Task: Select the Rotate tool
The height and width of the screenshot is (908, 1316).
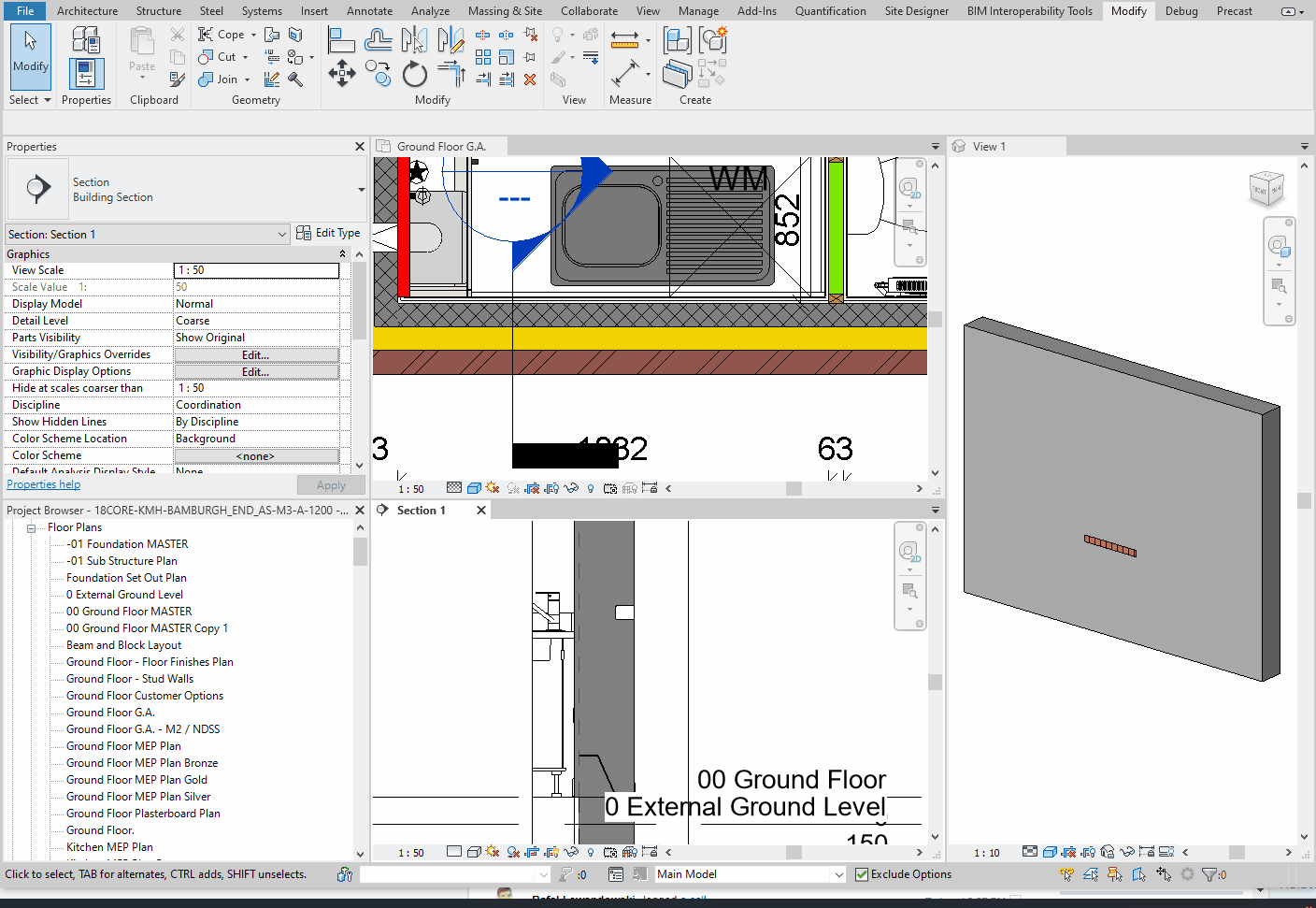Action: pyautogui.click(x=414, y=74)
